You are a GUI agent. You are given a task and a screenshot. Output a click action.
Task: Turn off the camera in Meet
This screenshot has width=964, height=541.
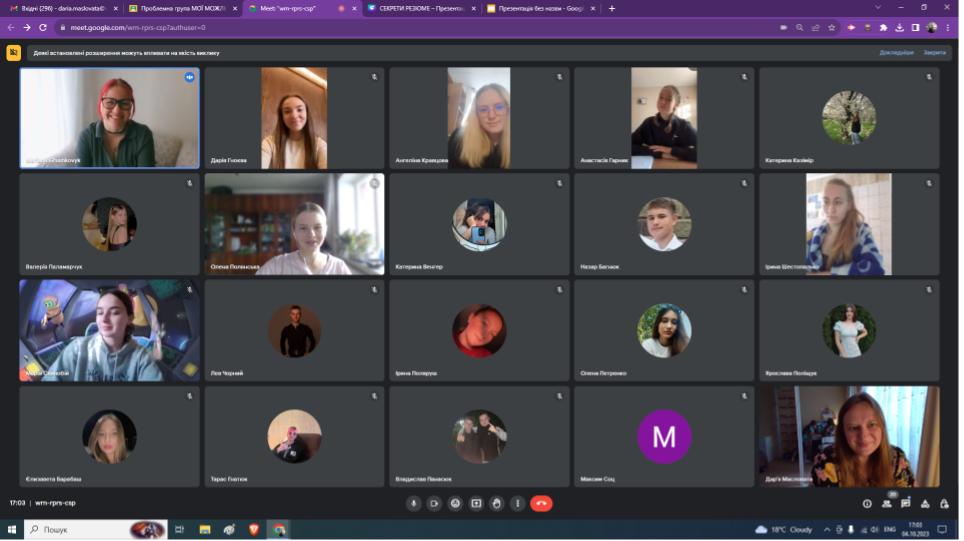pos(434,503)
